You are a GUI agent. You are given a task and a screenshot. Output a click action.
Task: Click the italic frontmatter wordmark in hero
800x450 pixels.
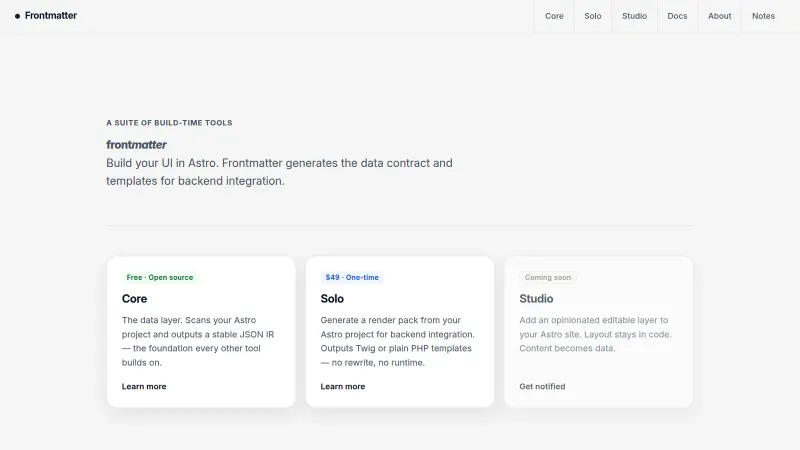tap(136, 144)
